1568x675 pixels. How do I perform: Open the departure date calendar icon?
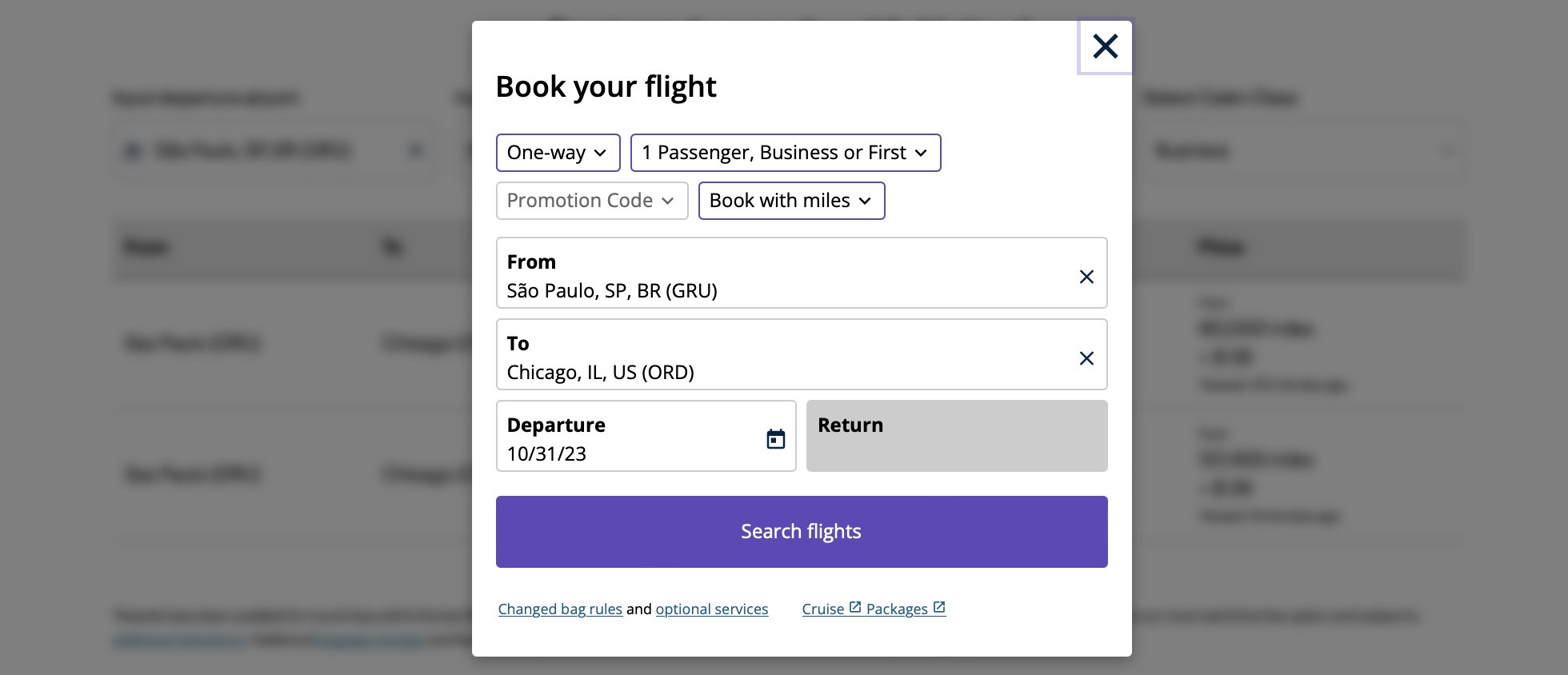775,438
